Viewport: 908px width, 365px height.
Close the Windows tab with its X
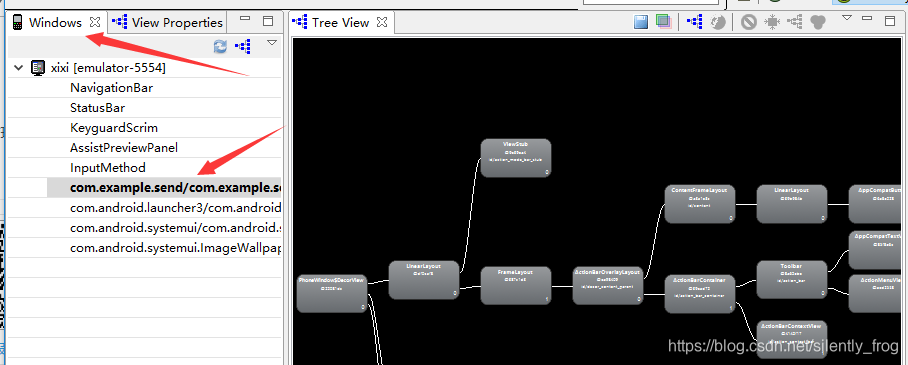click(96, 22)
